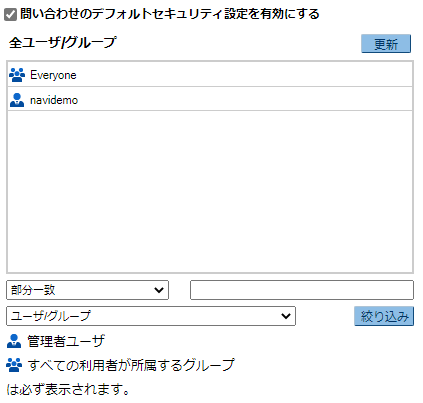Click the 絞り込み filter button
This screenshot has height=403, width=423.
point(384,316)
